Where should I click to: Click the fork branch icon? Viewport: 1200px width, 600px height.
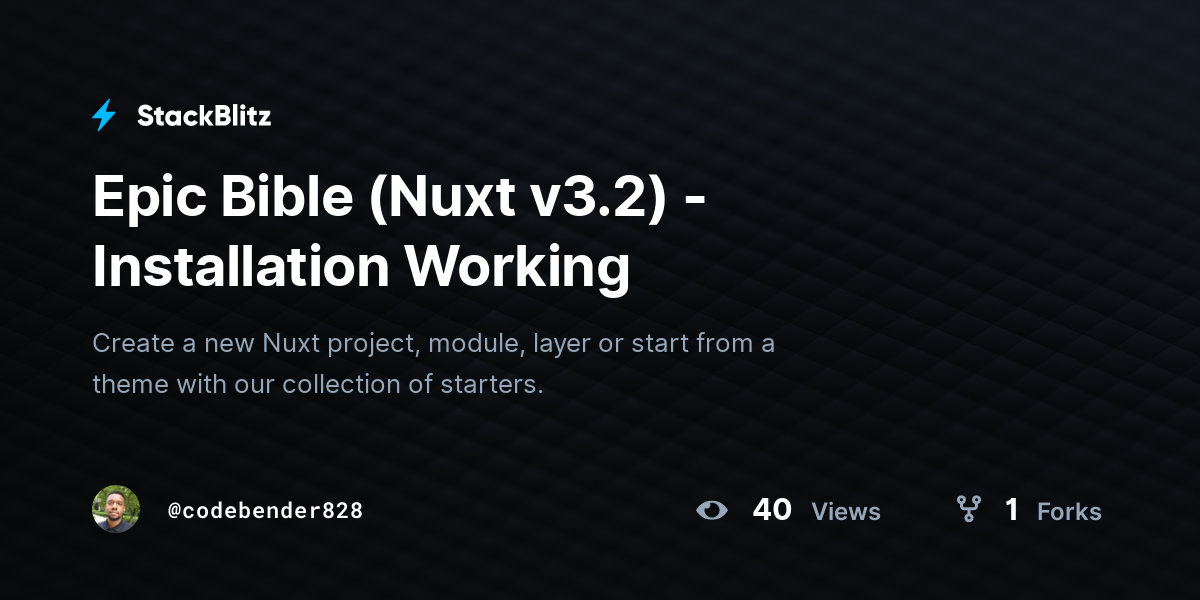[968, 510]
